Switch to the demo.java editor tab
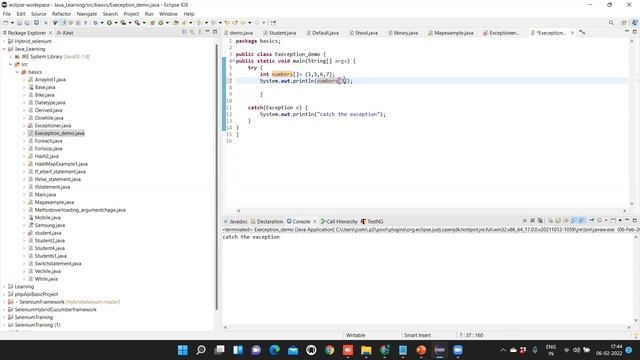 pos(238,33)
